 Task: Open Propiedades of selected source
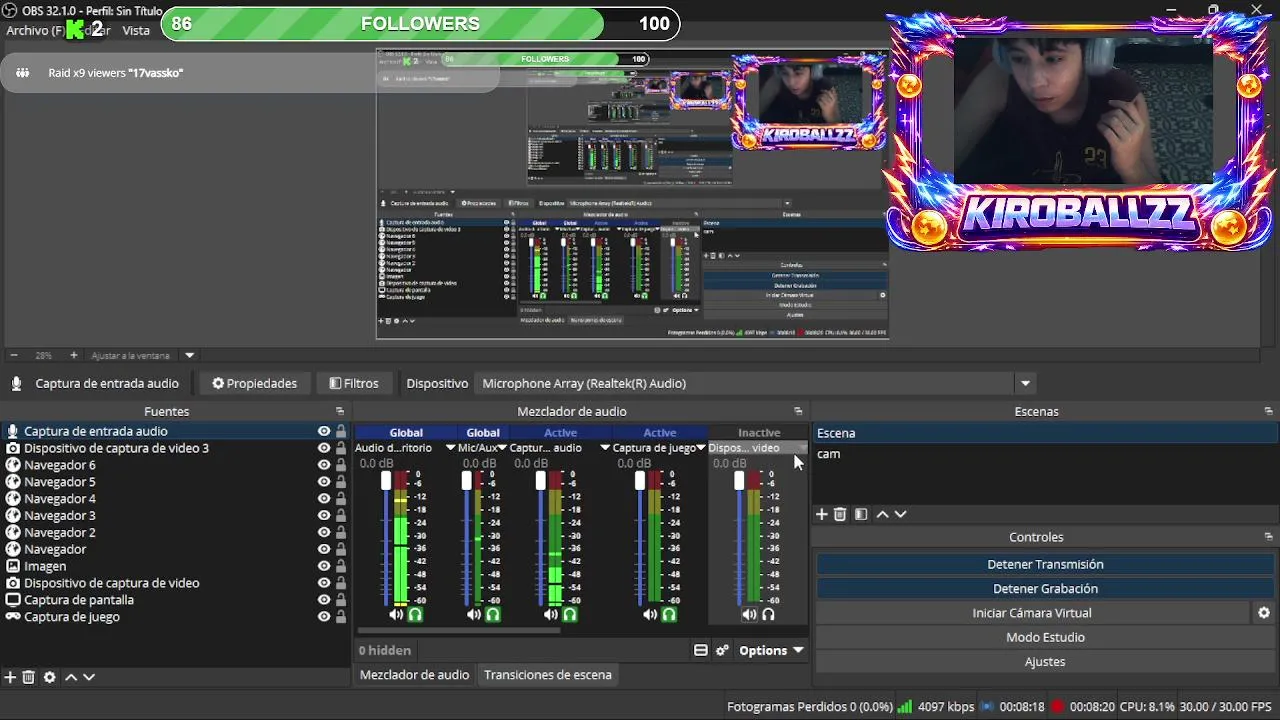tap(254, 383)
